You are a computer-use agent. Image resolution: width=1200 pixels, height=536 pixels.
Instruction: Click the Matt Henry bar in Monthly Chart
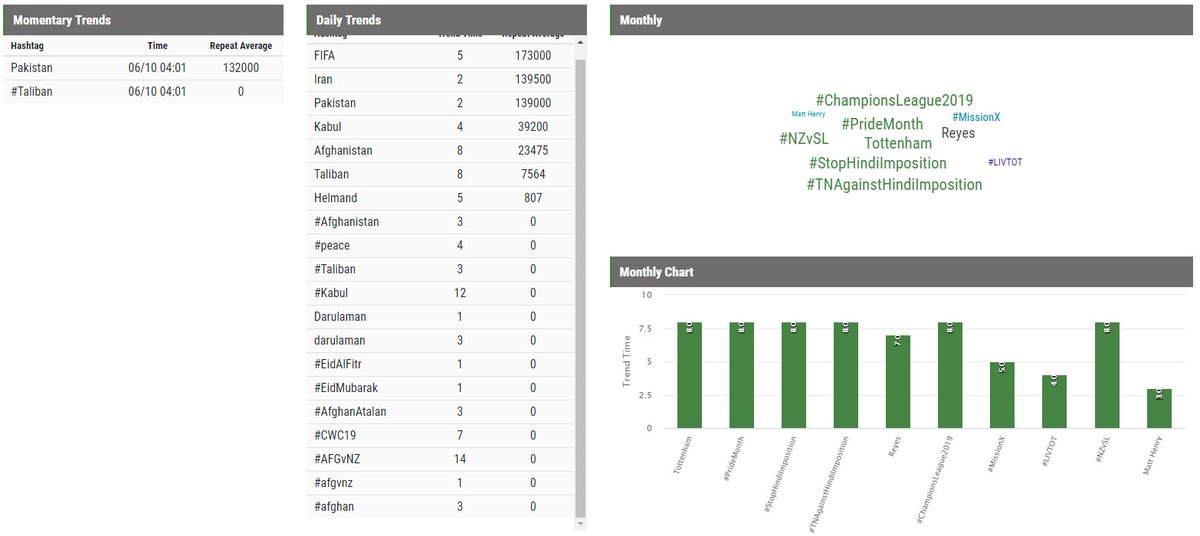(x=1159, y=409)
